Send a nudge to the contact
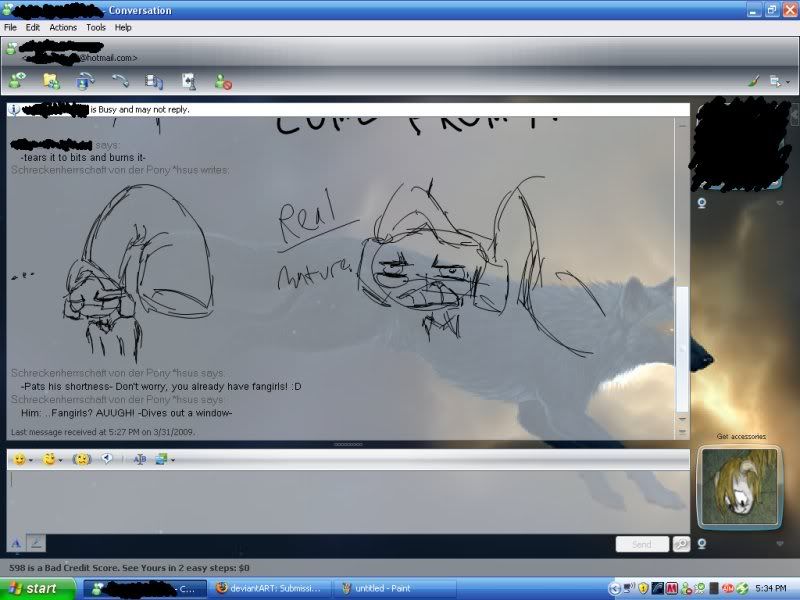 82,459
